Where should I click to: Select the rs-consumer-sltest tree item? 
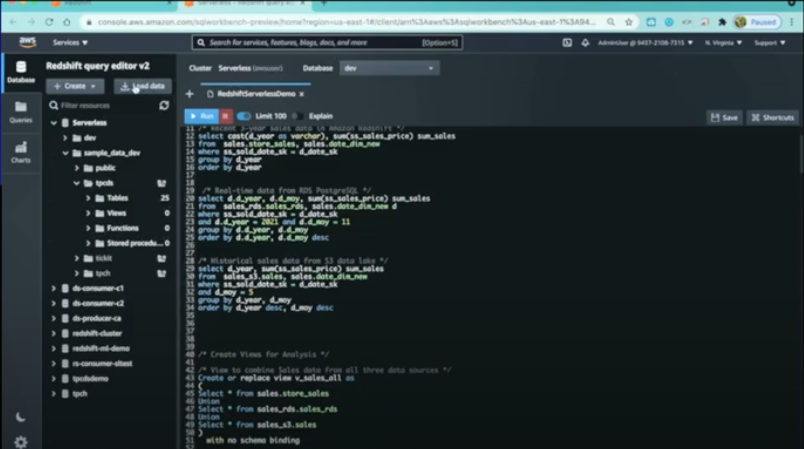pos(102,363)
